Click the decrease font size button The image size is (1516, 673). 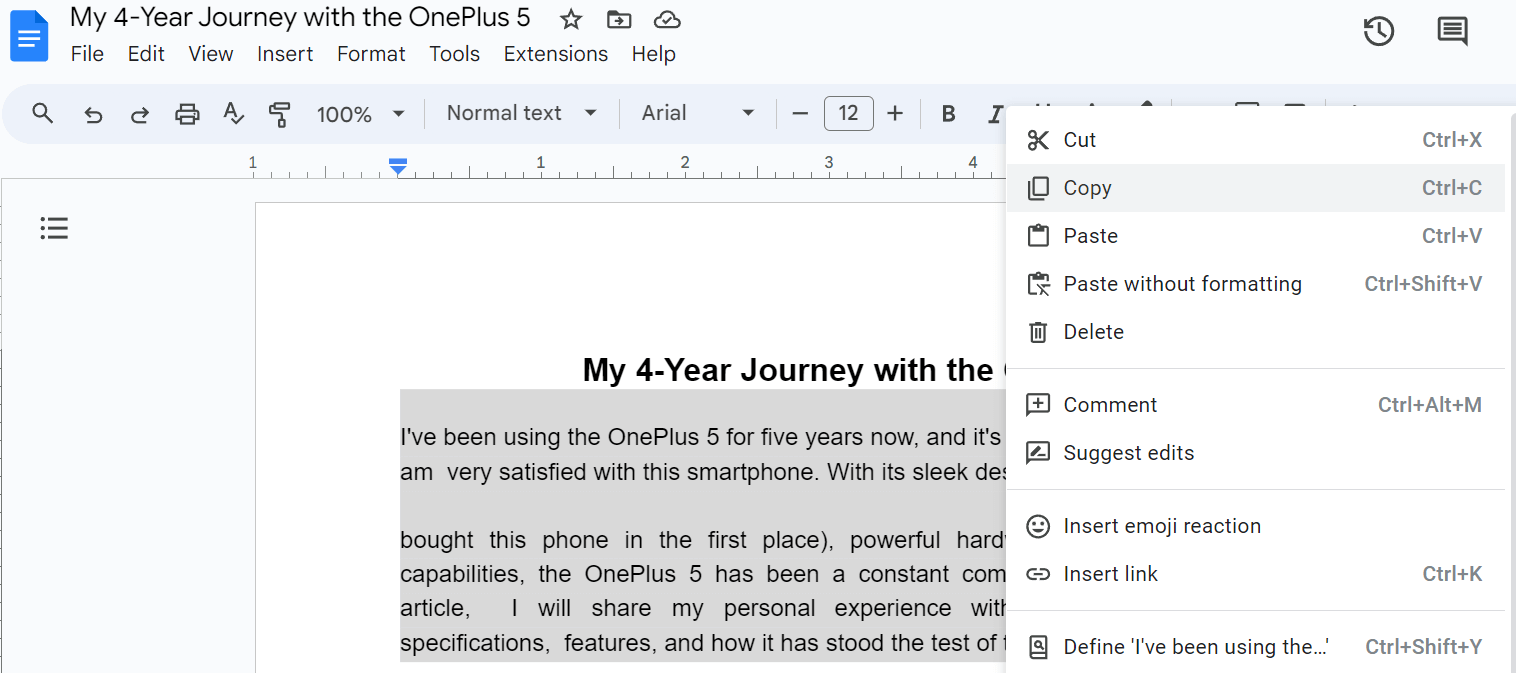799,113
